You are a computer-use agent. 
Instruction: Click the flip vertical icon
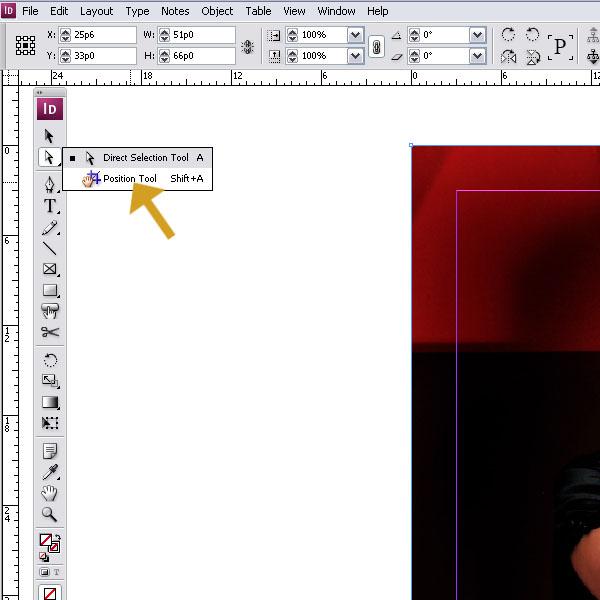532,57
